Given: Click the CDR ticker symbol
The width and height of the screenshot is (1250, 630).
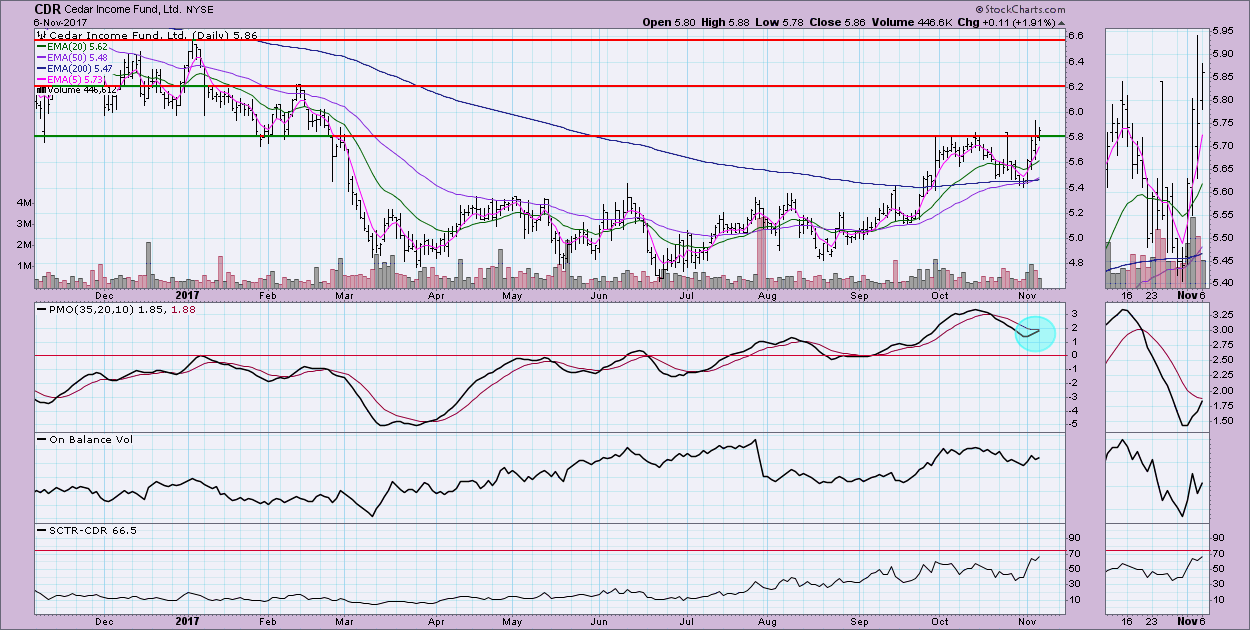Looking at the screenshot, I should [x=49, y=7].
